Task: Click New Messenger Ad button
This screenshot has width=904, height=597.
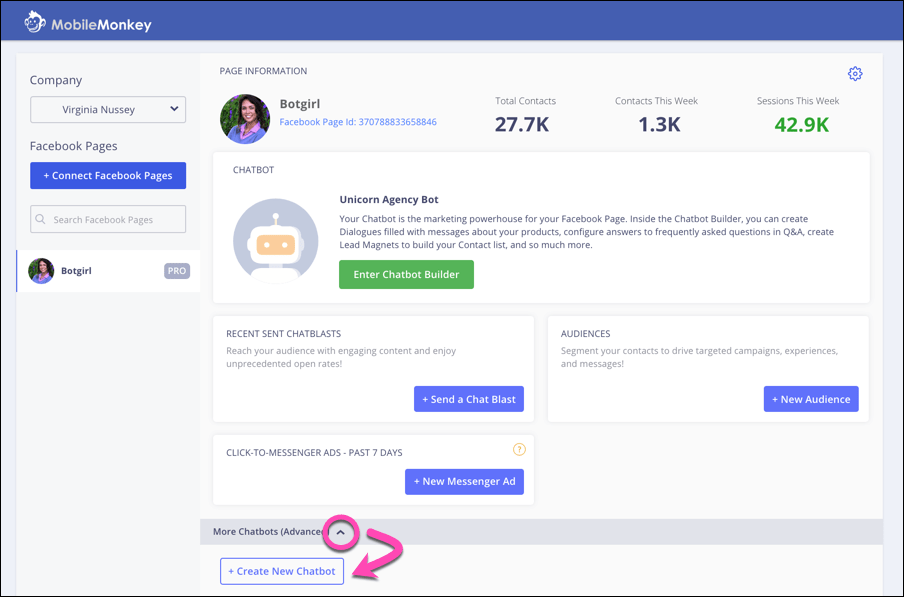Action: click(x=464, y=481)
